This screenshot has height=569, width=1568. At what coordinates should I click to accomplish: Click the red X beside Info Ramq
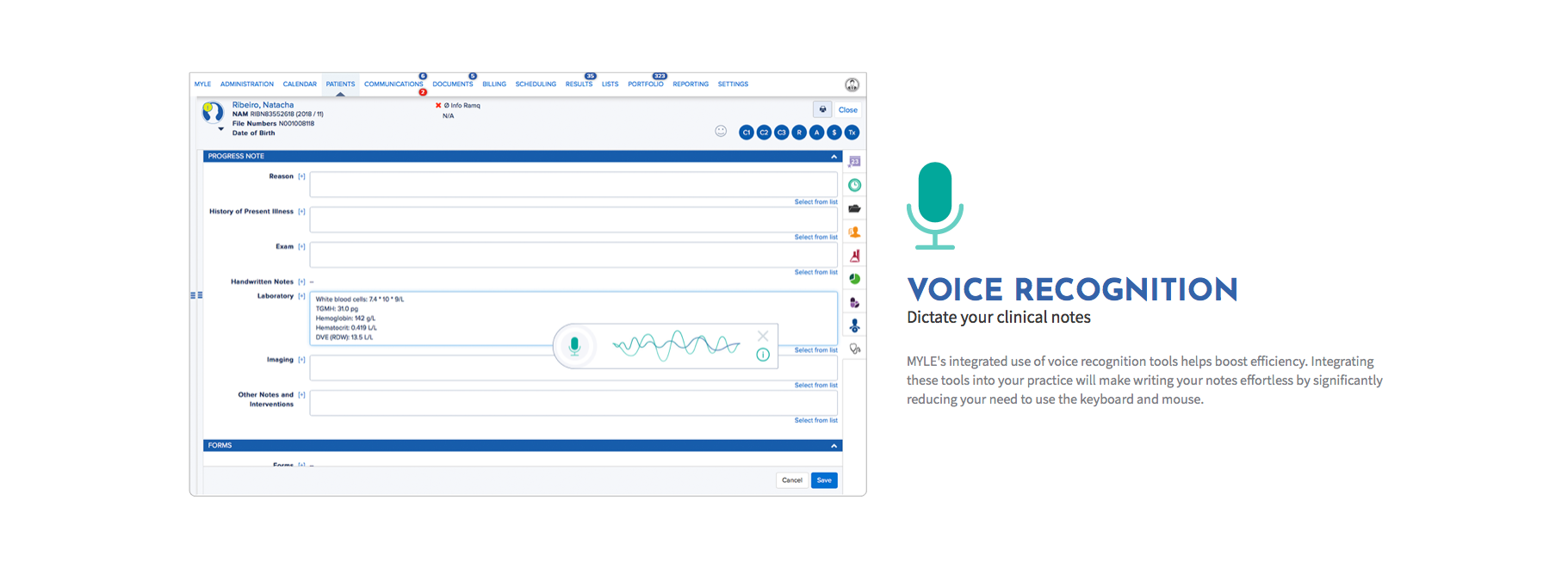[438, 105]
